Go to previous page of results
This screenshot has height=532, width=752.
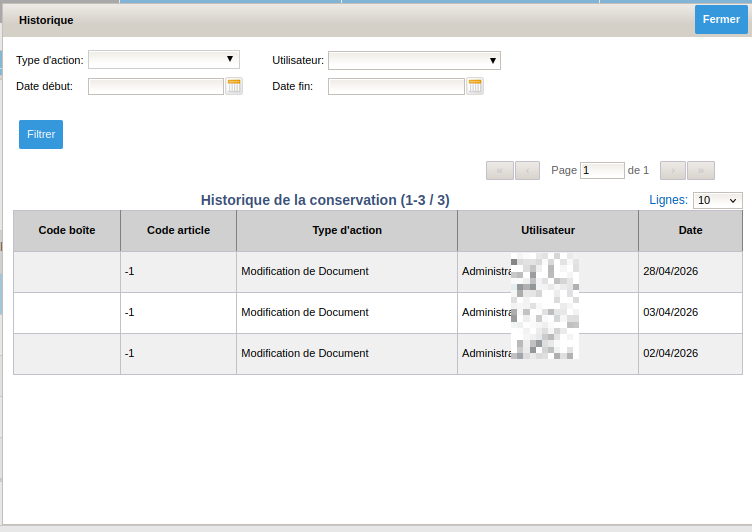pos(528,170)
